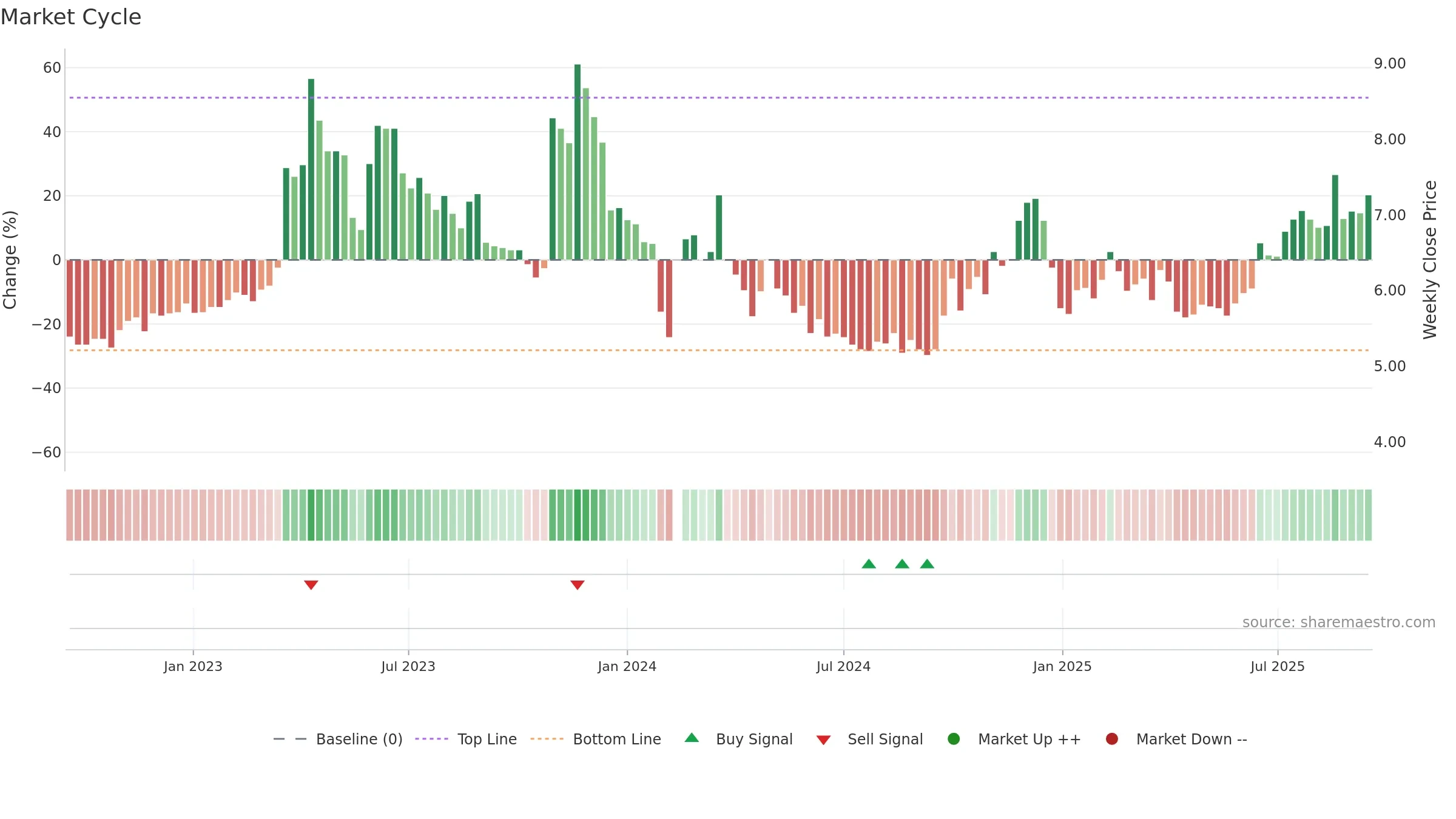Click the Market Down -- red circle
The height and width of the screenshot is (819, 1456).
pos(1112,739)
